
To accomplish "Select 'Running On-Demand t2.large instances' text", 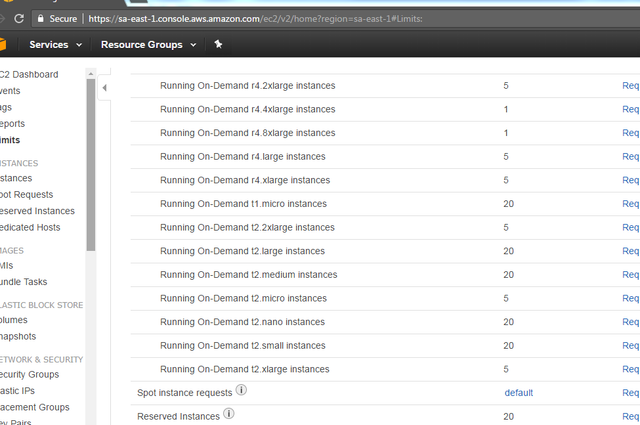I will click(242, 251).
